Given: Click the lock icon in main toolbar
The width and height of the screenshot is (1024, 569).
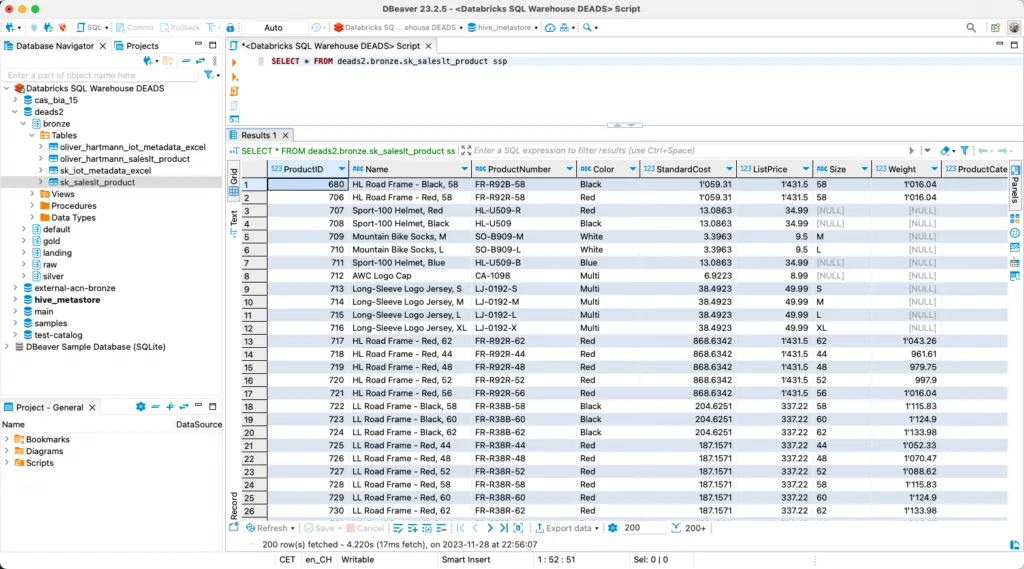Looking at the screenshot, I should click(x=231, y=28).
